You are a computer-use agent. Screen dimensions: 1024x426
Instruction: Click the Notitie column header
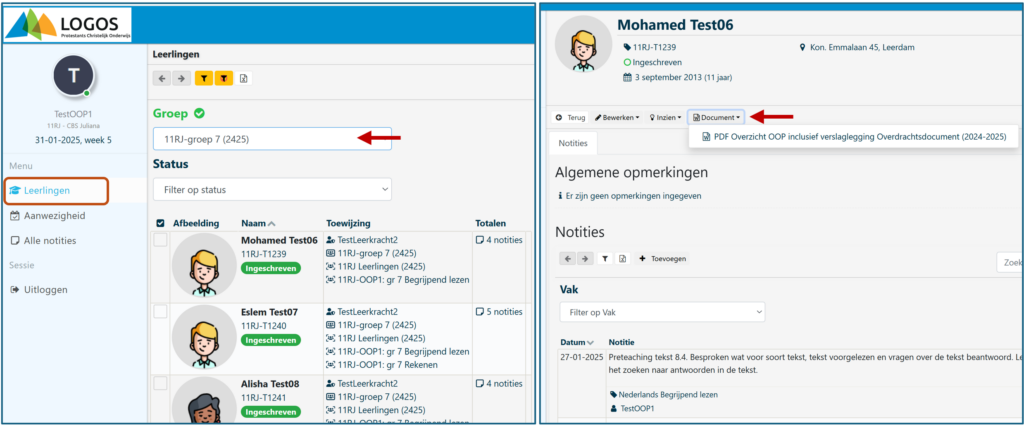(621, 342)
